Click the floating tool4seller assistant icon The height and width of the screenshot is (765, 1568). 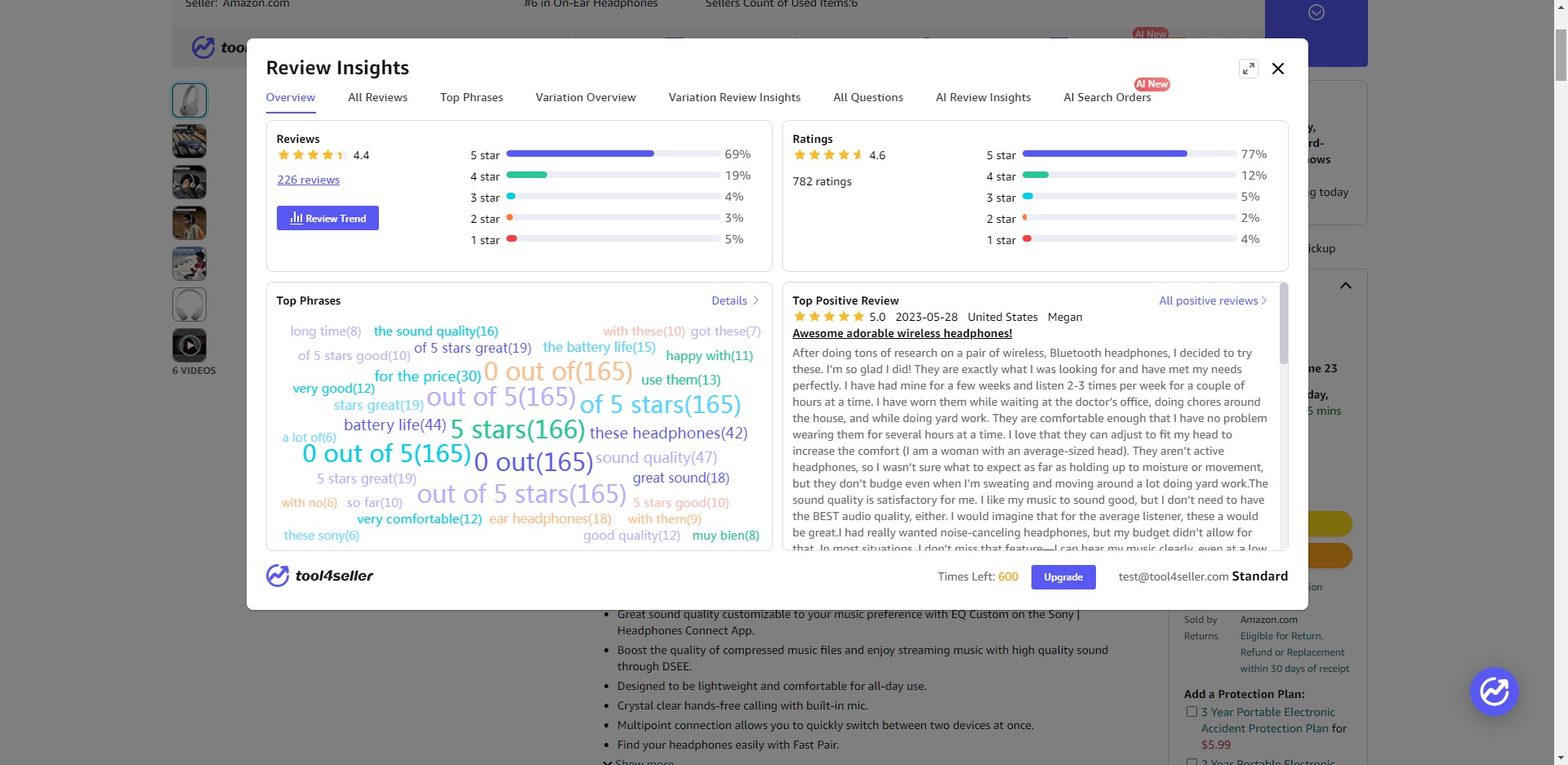(1494, 692)
